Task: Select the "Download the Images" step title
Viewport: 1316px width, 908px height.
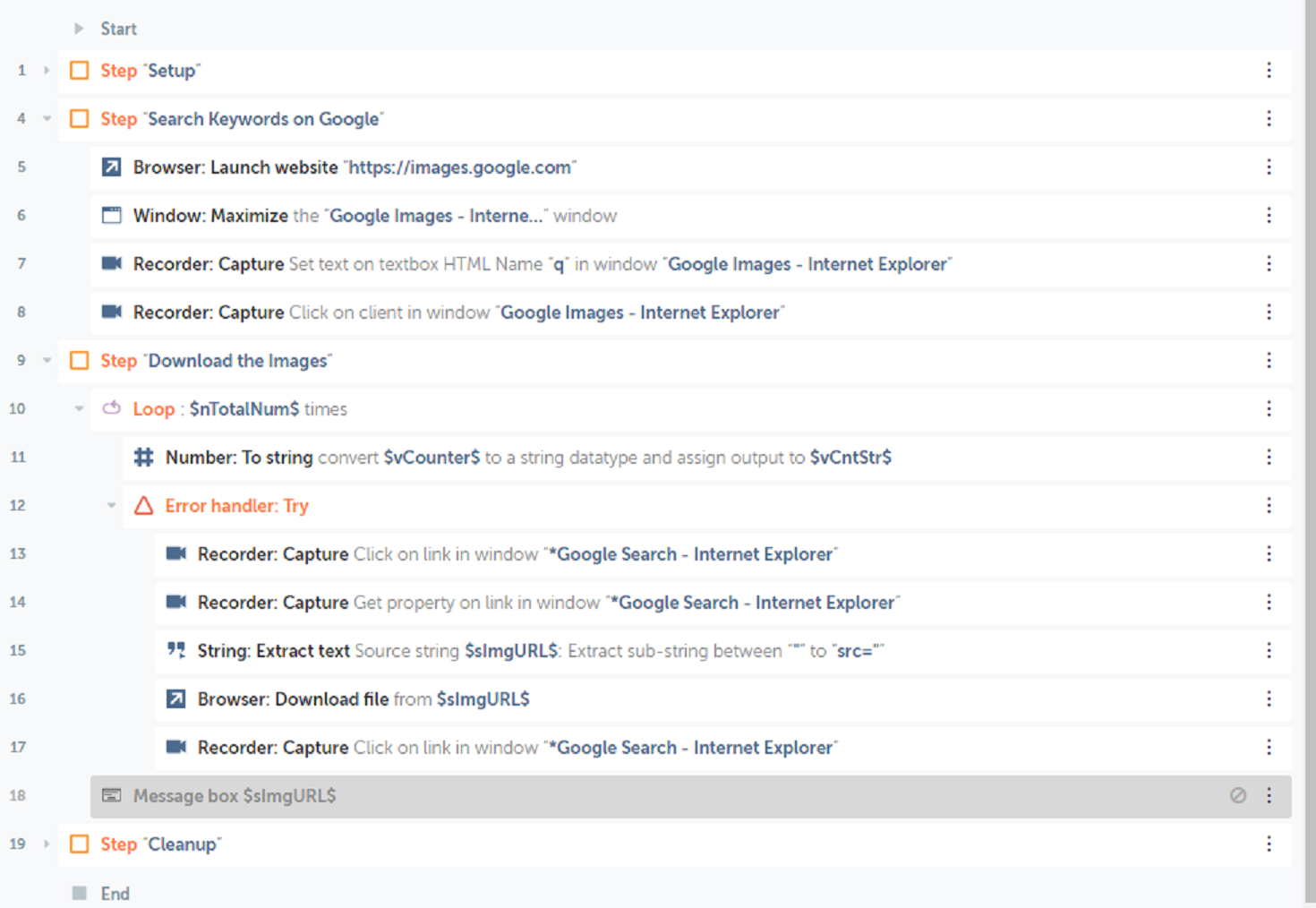Action: (239, 361)
